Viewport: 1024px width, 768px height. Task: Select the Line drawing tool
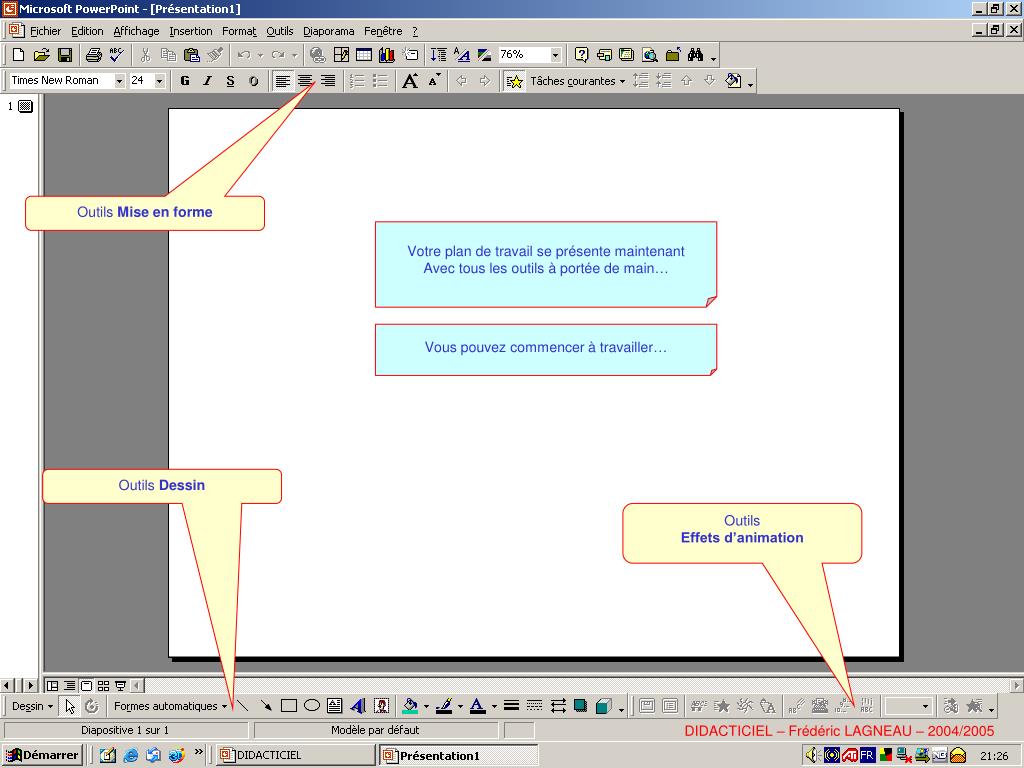(x=242, y=706)
